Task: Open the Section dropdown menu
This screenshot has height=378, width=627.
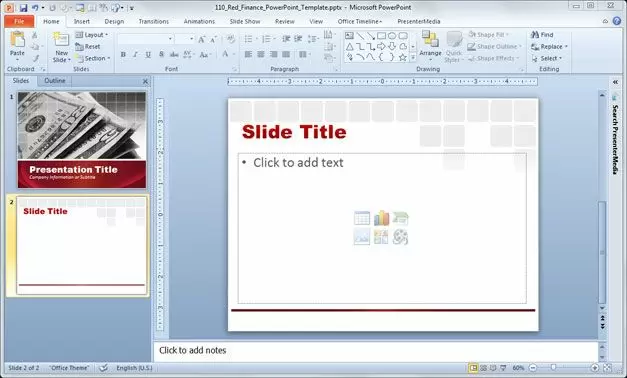Action: 92,58
